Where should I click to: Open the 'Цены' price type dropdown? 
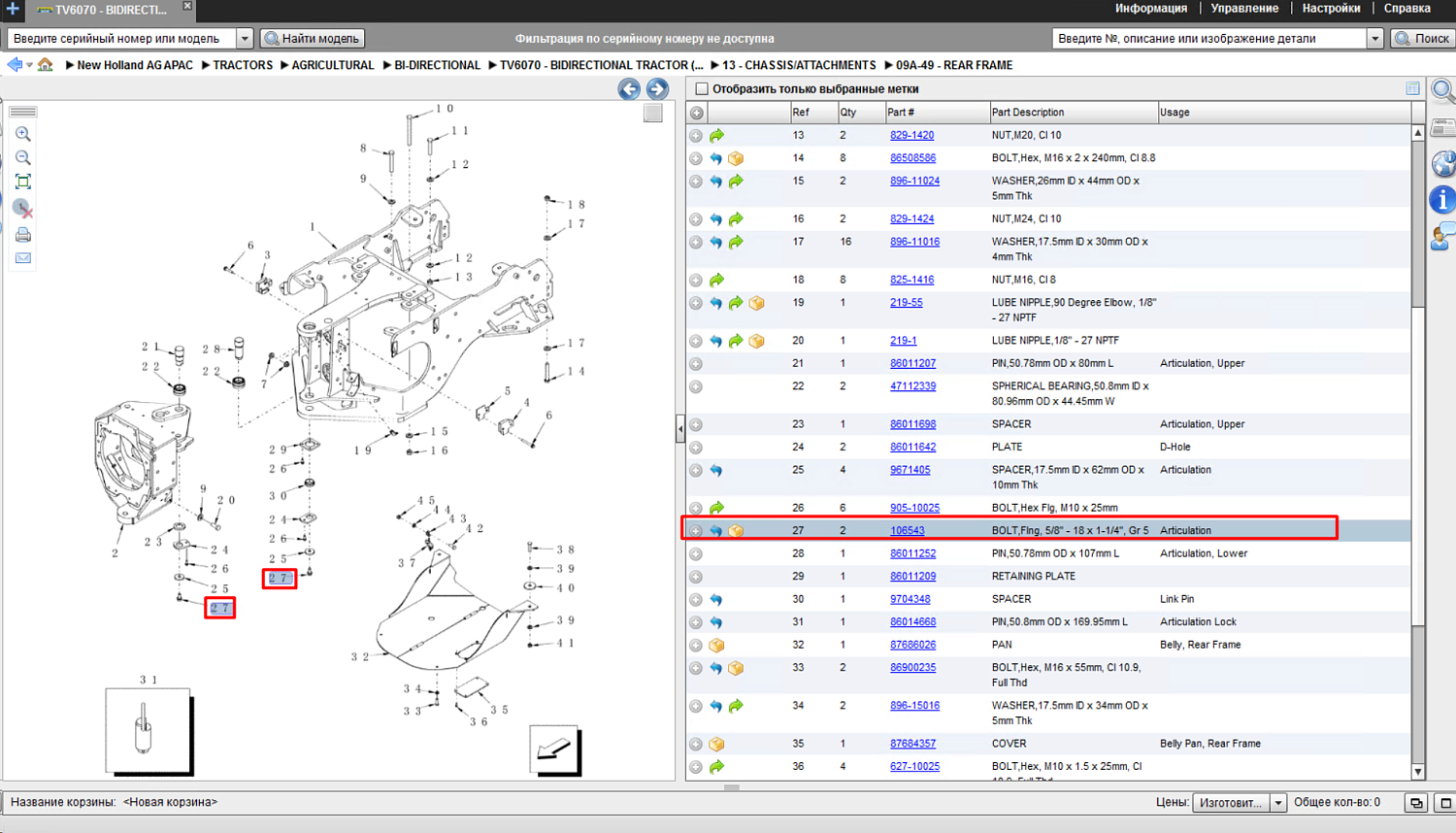click(1278, 803)
